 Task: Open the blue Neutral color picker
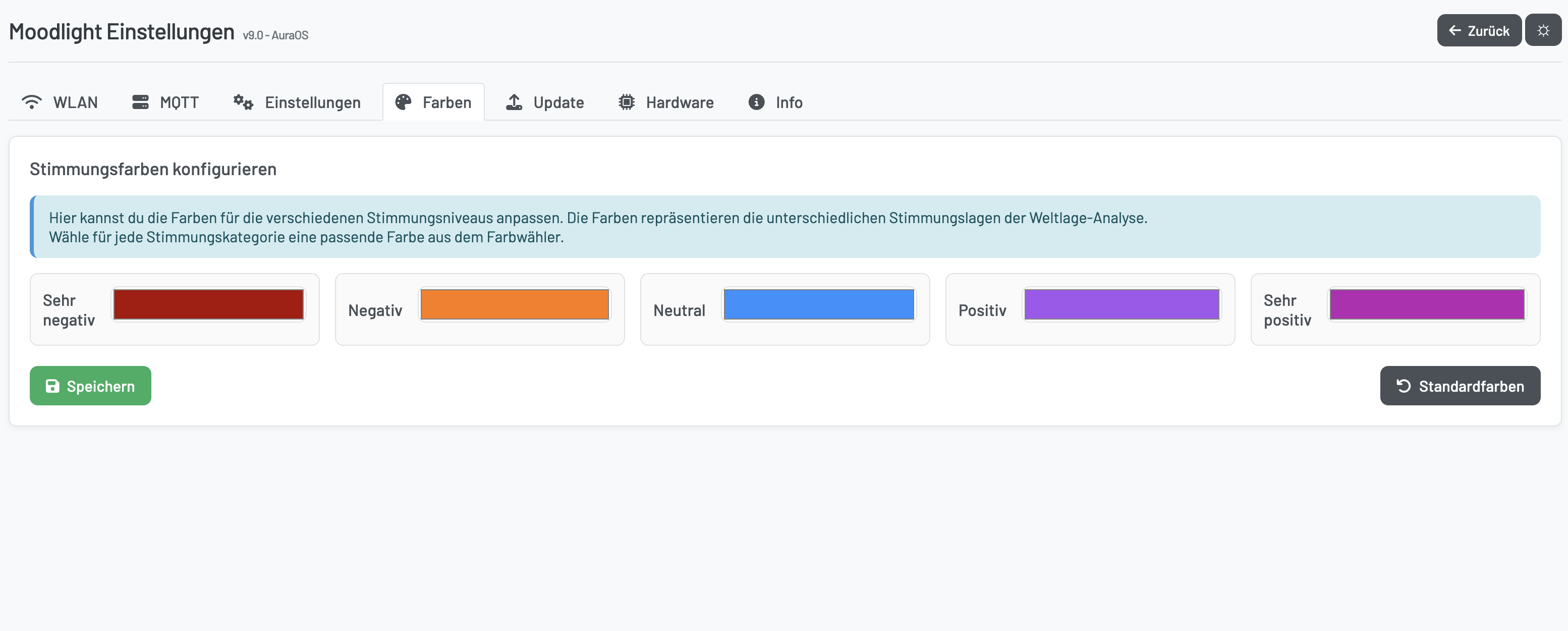pos(818,304)
